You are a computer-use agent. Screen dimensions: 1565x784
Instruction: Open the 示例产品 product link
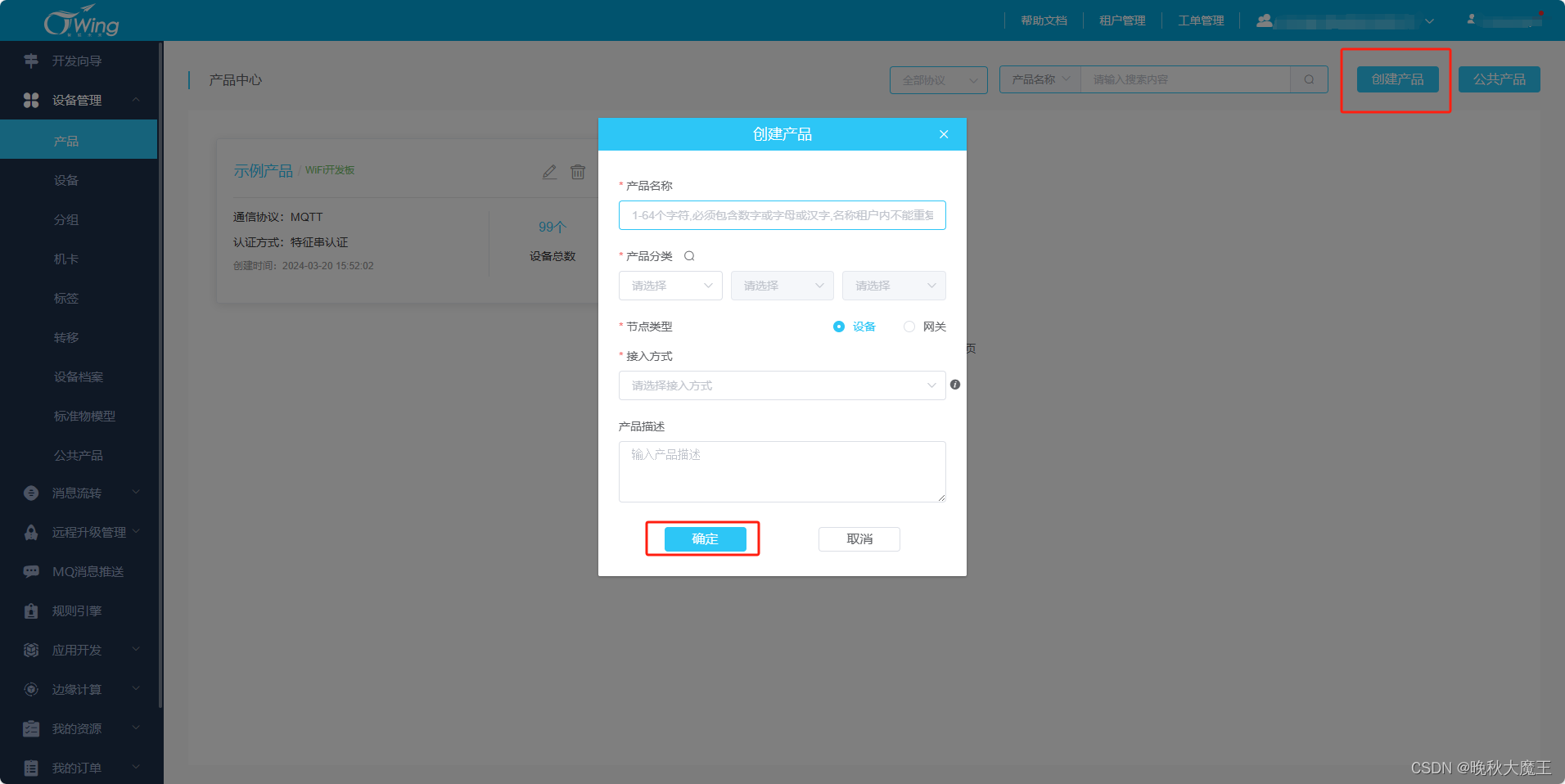[264, 171]
